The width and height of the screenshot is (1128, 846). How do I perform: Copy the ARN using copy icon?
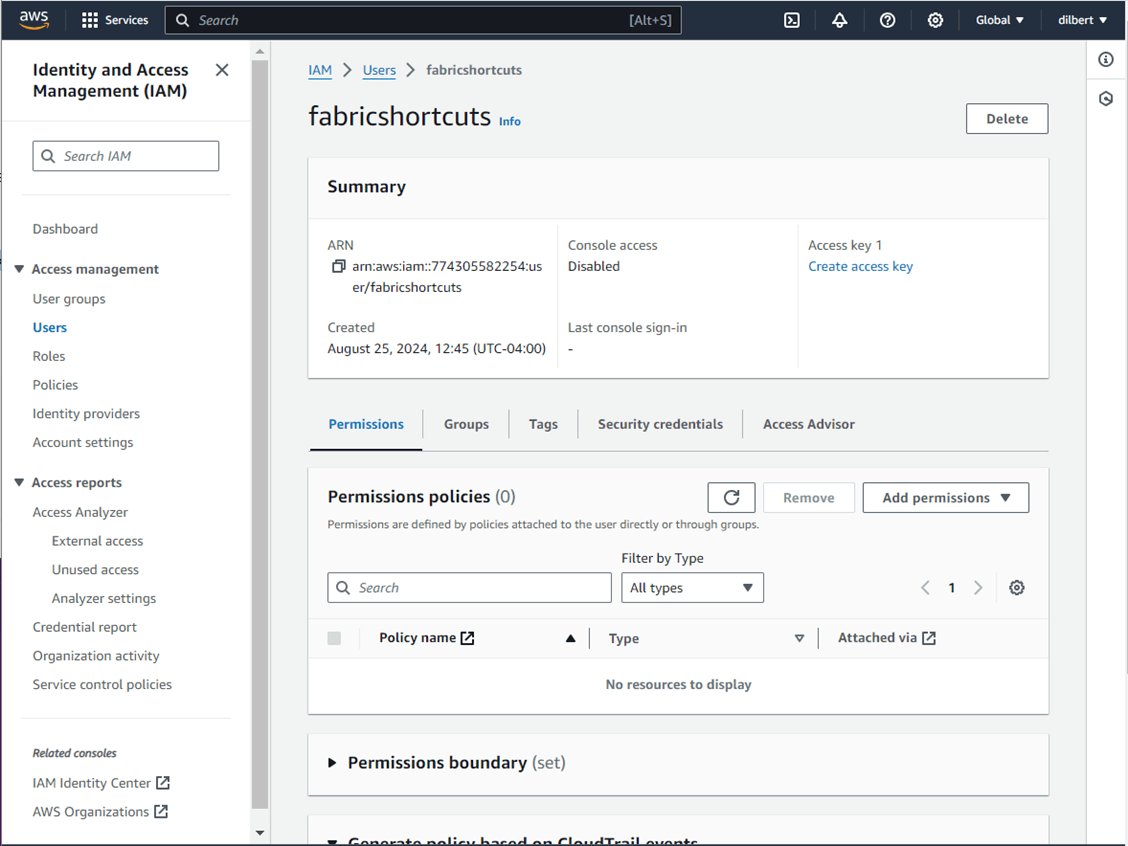click(338, 267)
